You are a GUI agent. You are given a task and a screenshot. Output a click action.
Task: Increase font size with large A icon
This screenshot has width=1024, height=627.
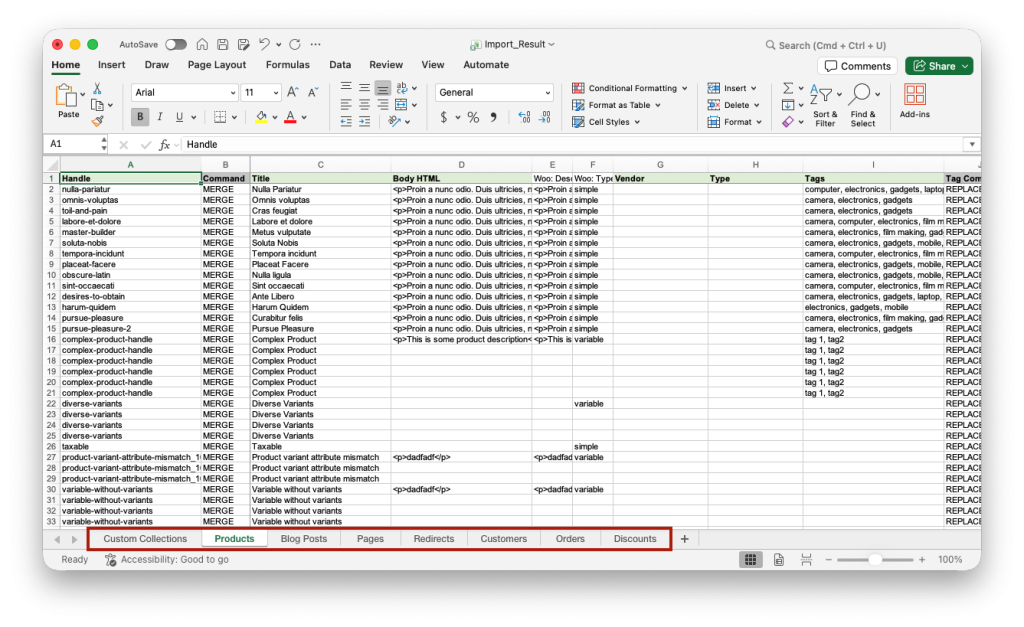pos(293,92)
